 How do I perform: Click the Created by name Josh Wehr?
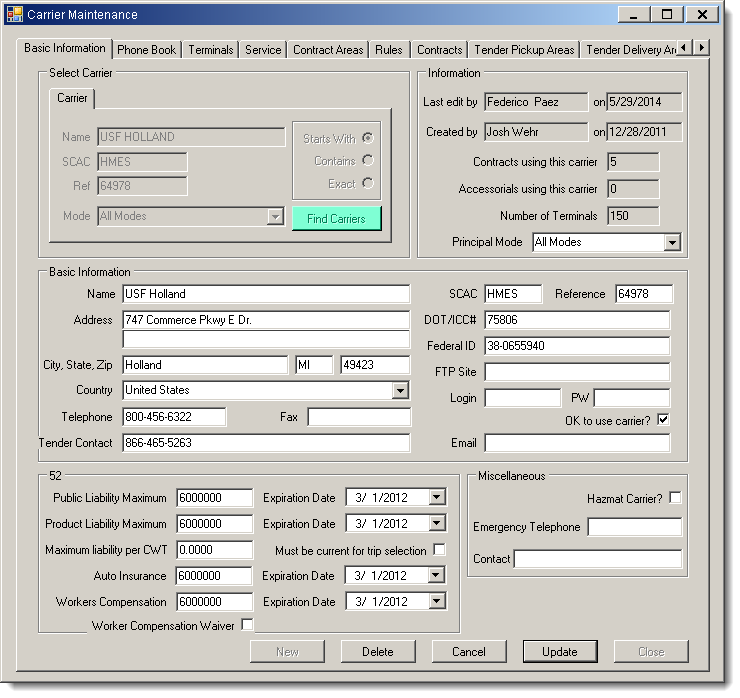(536, 132)
